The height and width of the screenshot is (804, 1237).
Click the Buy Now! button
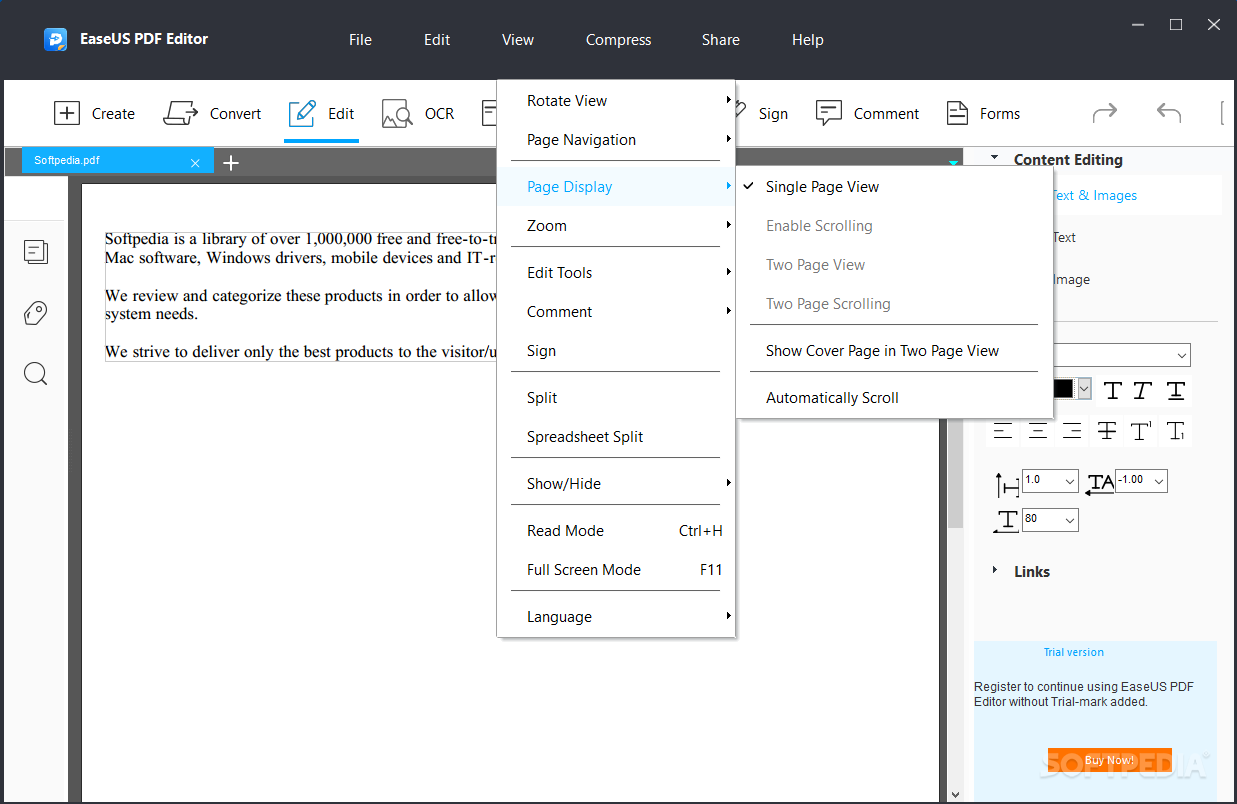click(1109, 760)
